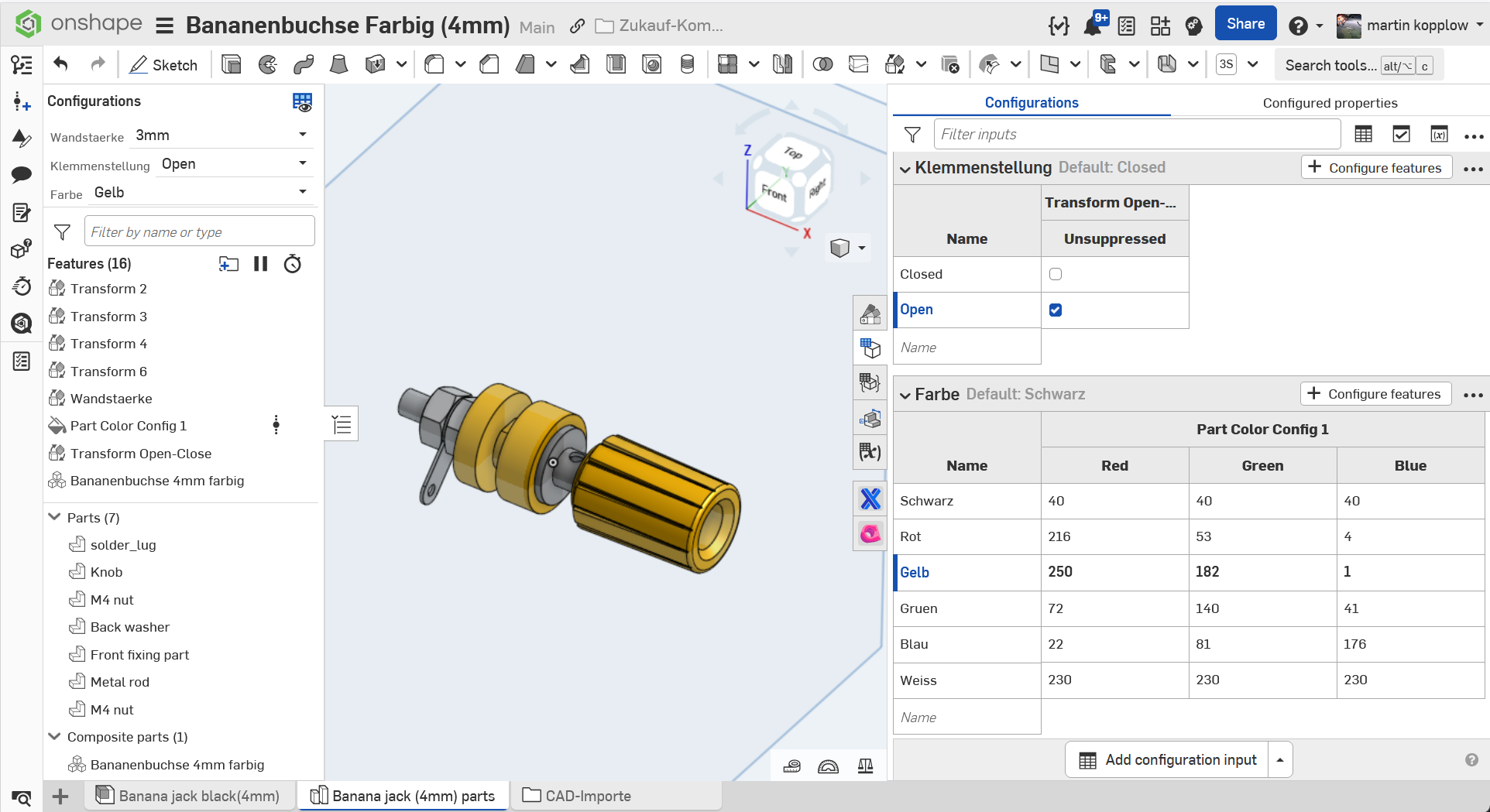
Task: Click the measure tool icon at bottom
Action: [791, 766]
